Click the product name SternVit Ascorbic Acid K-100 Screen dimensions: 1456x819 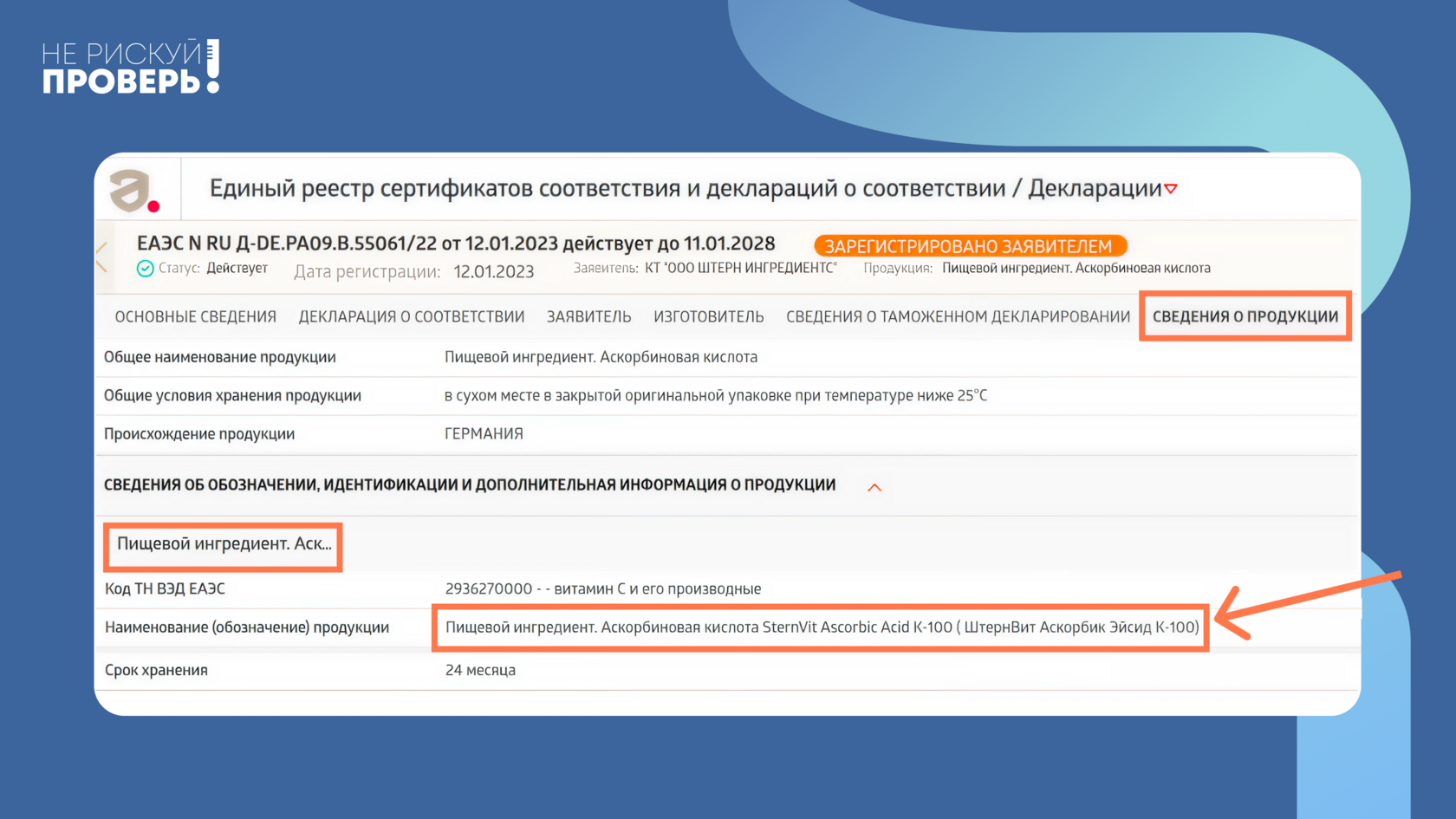coord(822,627)
